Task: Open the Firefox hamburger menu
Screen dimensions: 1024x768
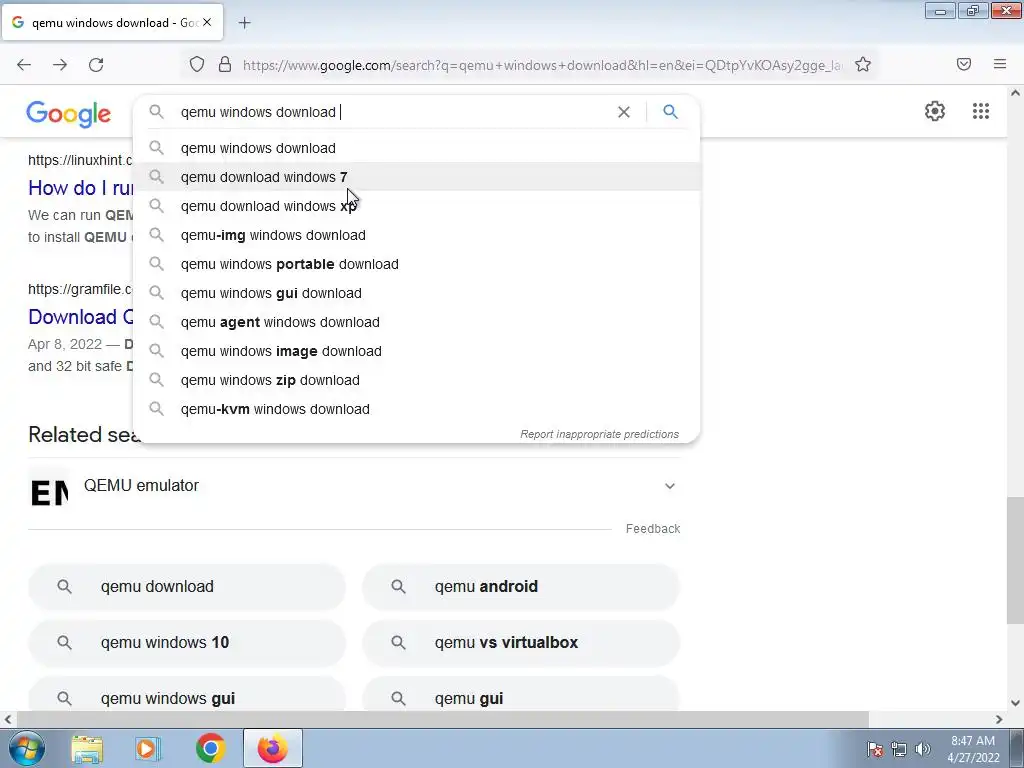Action: coord(1000,64)
